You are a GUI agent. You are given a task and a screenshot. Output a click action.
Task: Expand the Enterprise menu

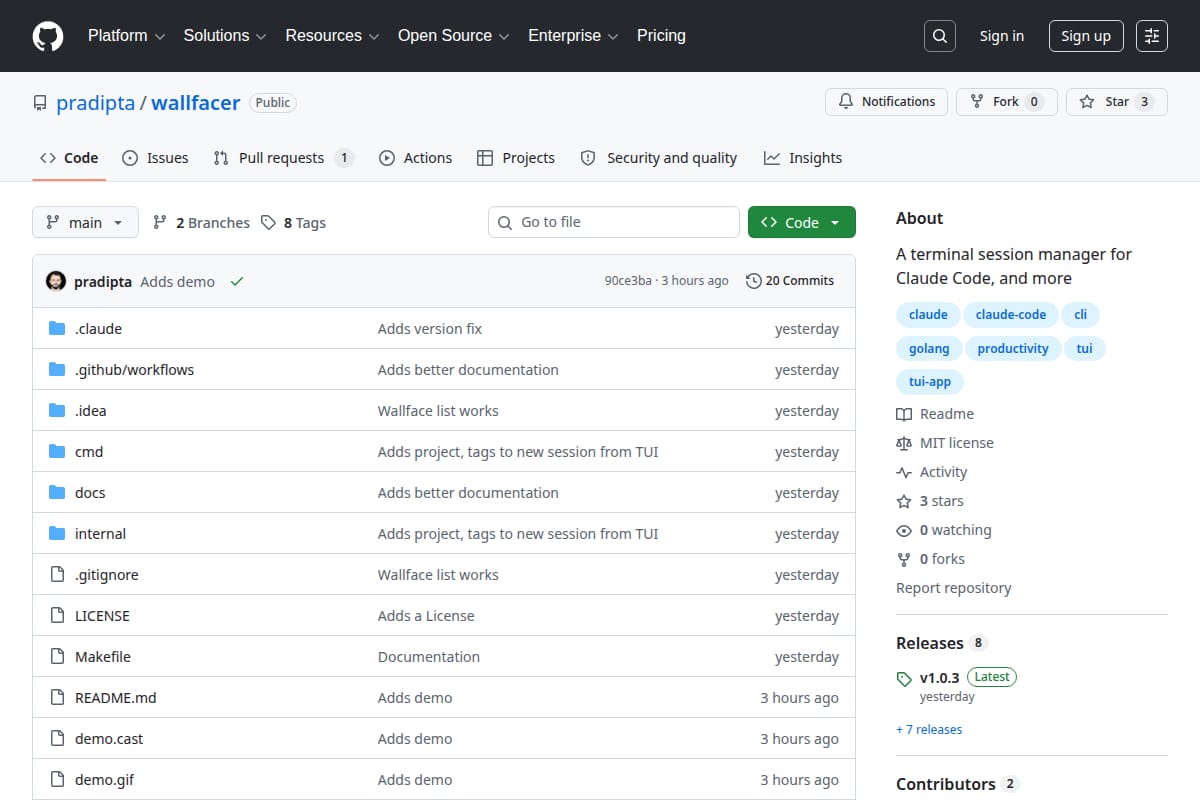(x=573, y=36)
